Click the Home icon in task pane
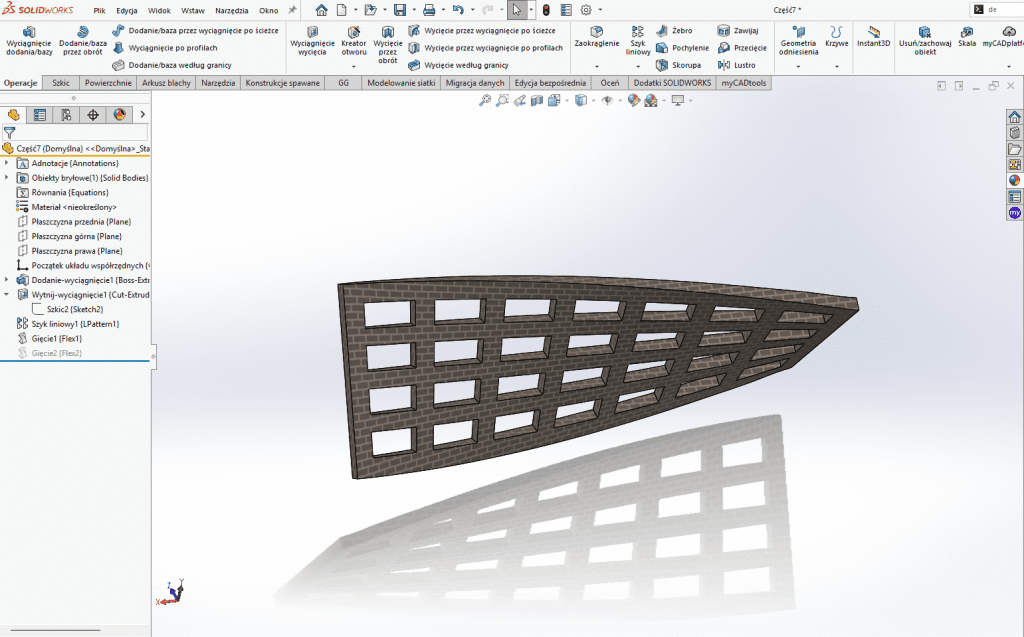 pyautogui.click(x=1014, y=117)
